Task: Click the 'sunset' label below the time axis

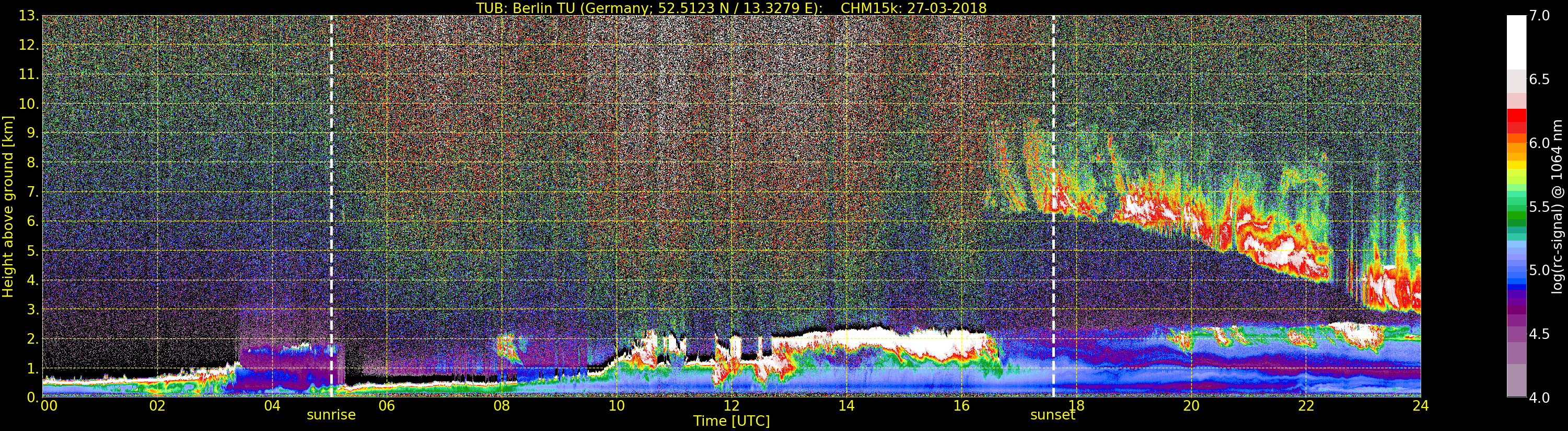Action: 1052,415
